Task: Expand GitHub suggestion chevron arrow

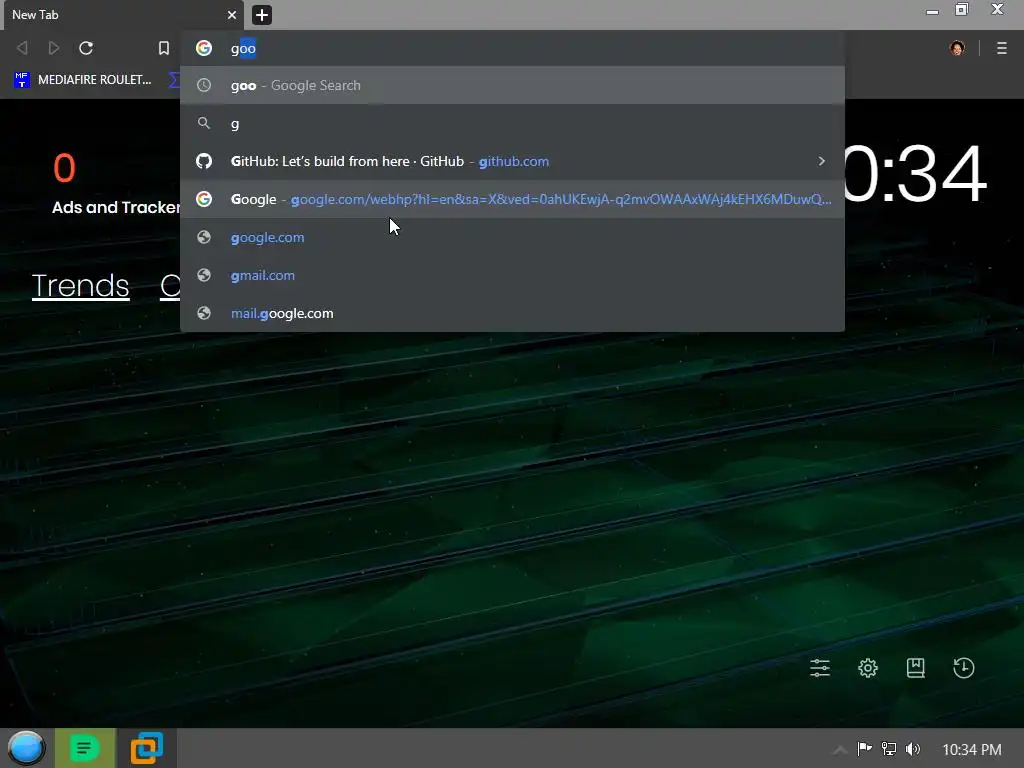Action: 822,161
